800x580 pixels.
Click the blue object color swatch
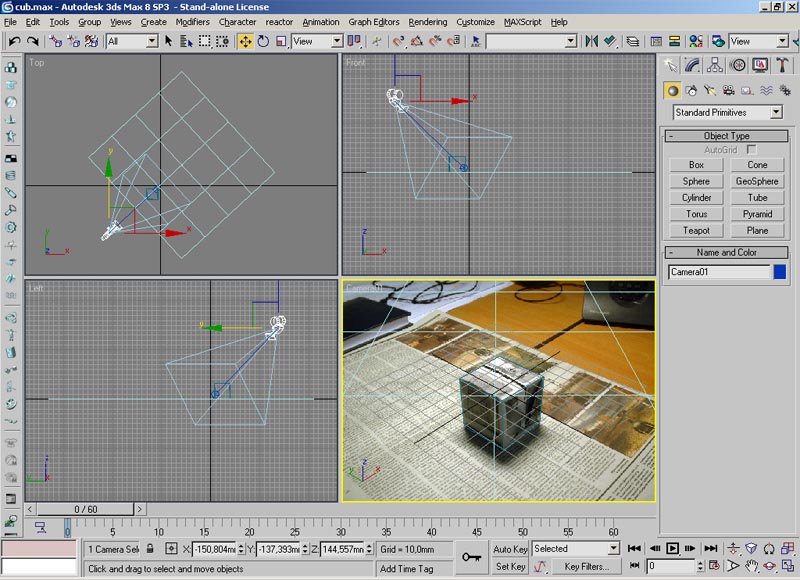(x=780, y=271)
